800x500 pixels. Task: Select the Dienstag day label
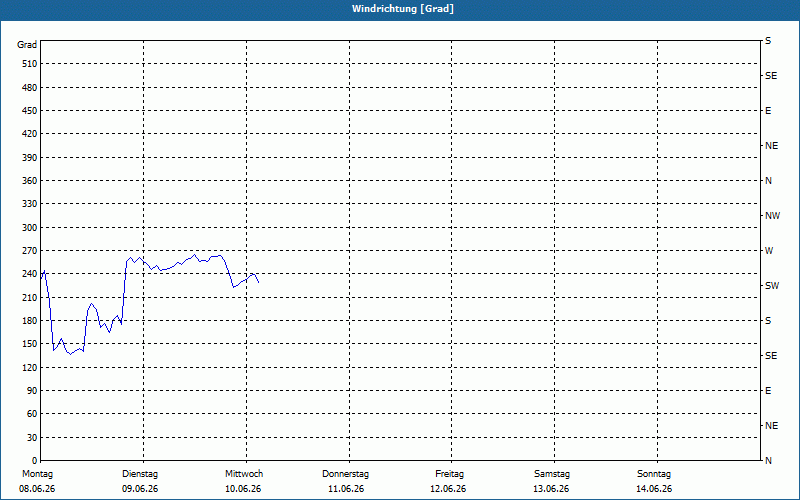(140, 474)
